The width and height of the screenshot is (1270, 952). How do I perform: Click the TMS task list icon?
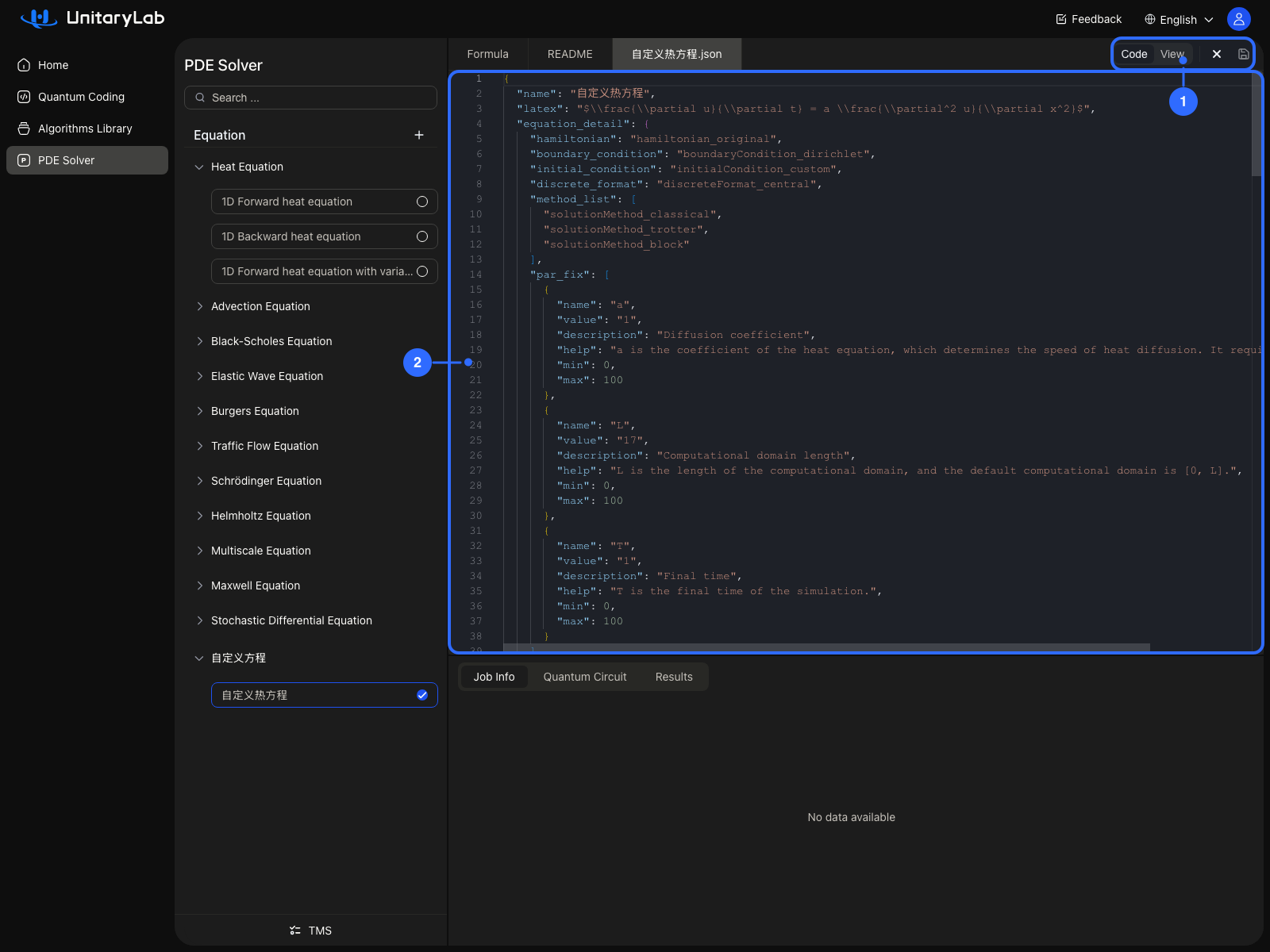point(295,931)
